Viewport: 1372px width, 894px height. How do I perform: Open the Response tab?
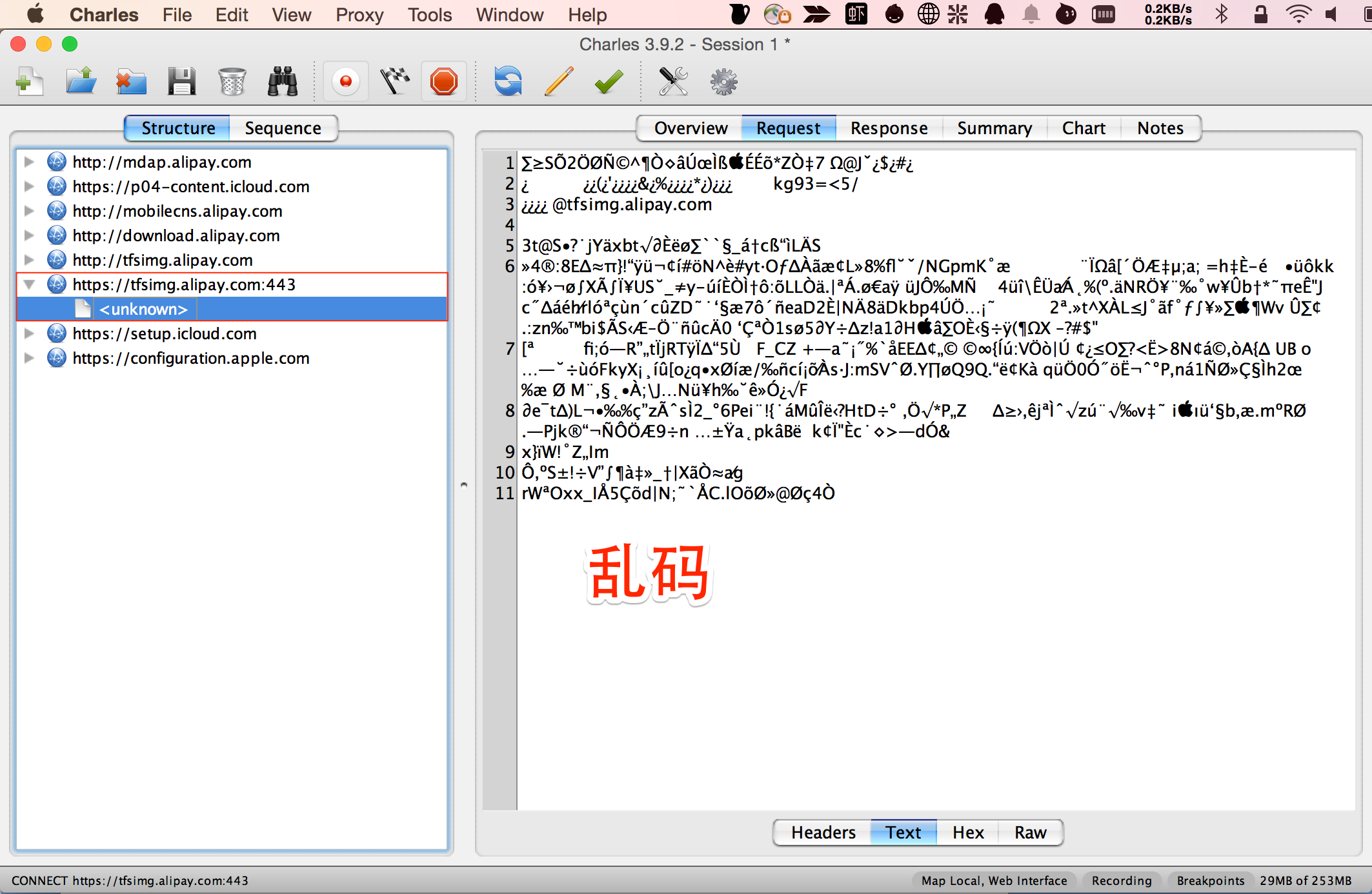click(x=889, y=128)
